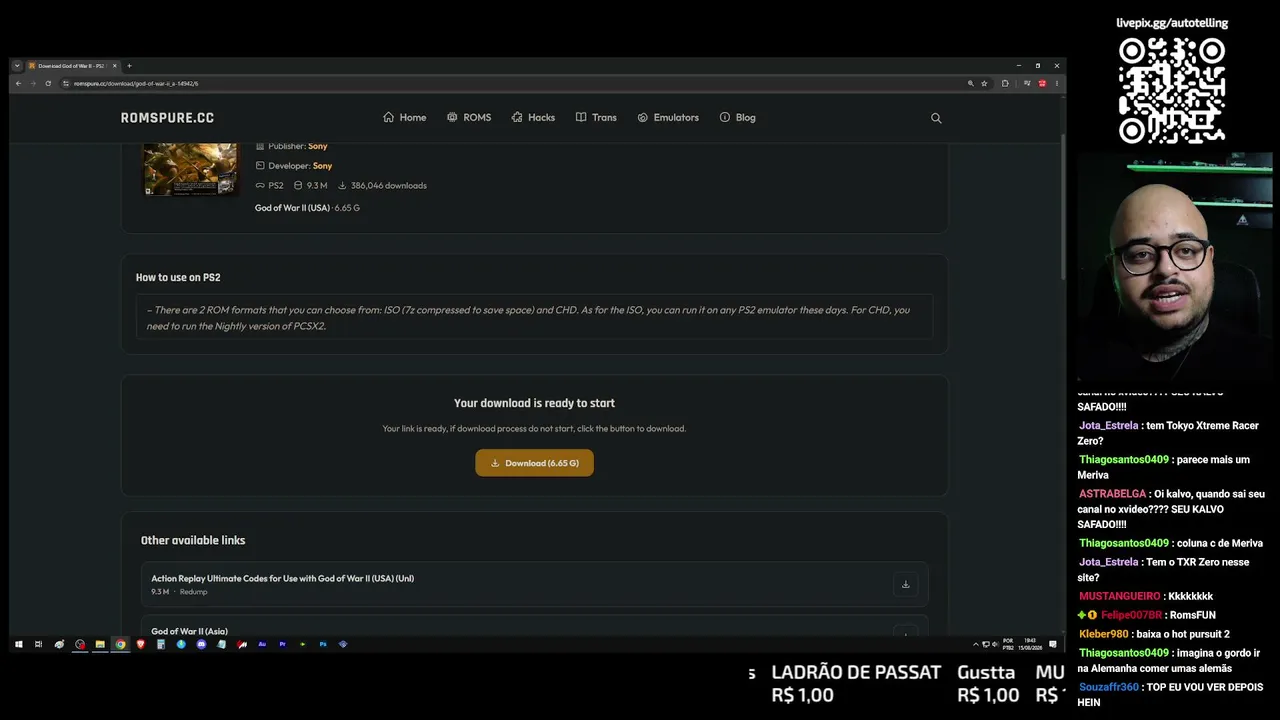Click the ROMSPURE.CC site logo
The height and width of the screenshot is (720, 1280).
tap(167, 118)
